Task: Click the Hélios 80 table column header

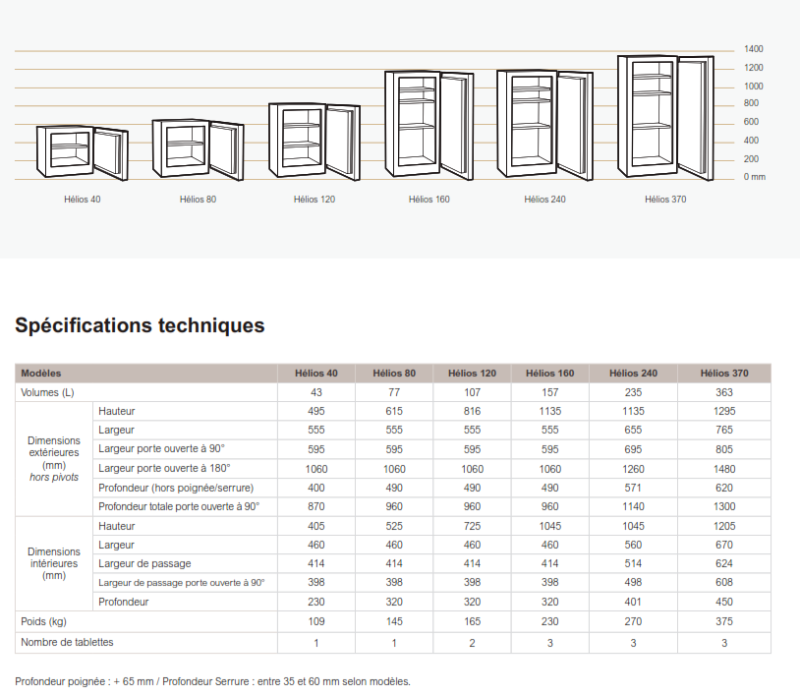Action: (394, 374)
